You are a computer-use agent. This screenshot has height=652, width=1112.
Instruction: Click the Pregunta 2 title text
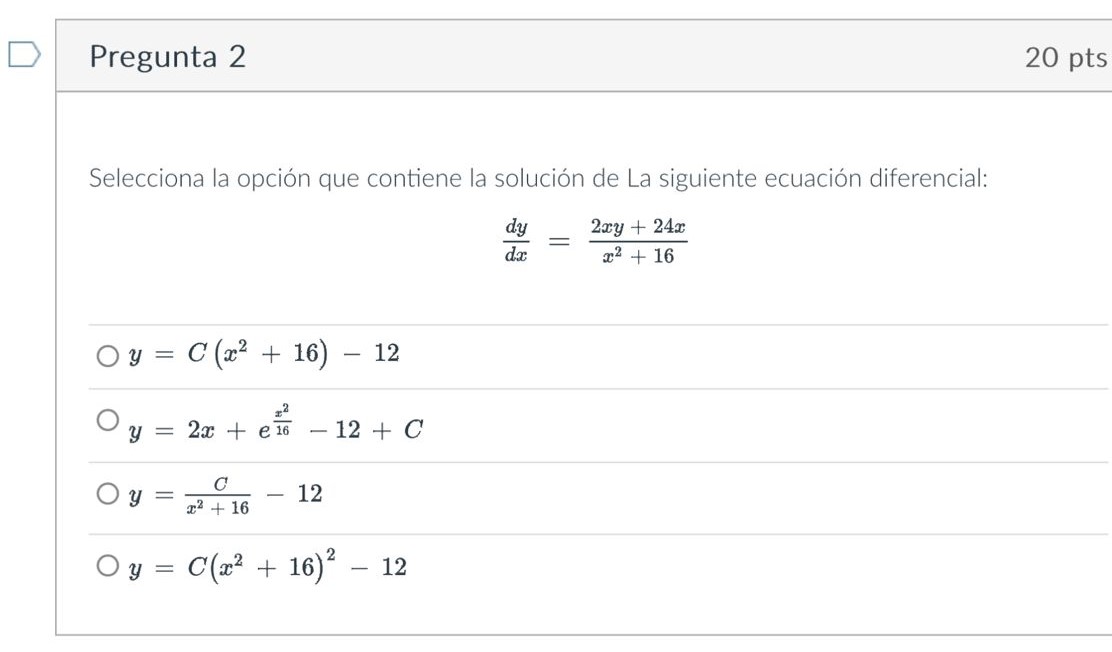coord(166,58)
